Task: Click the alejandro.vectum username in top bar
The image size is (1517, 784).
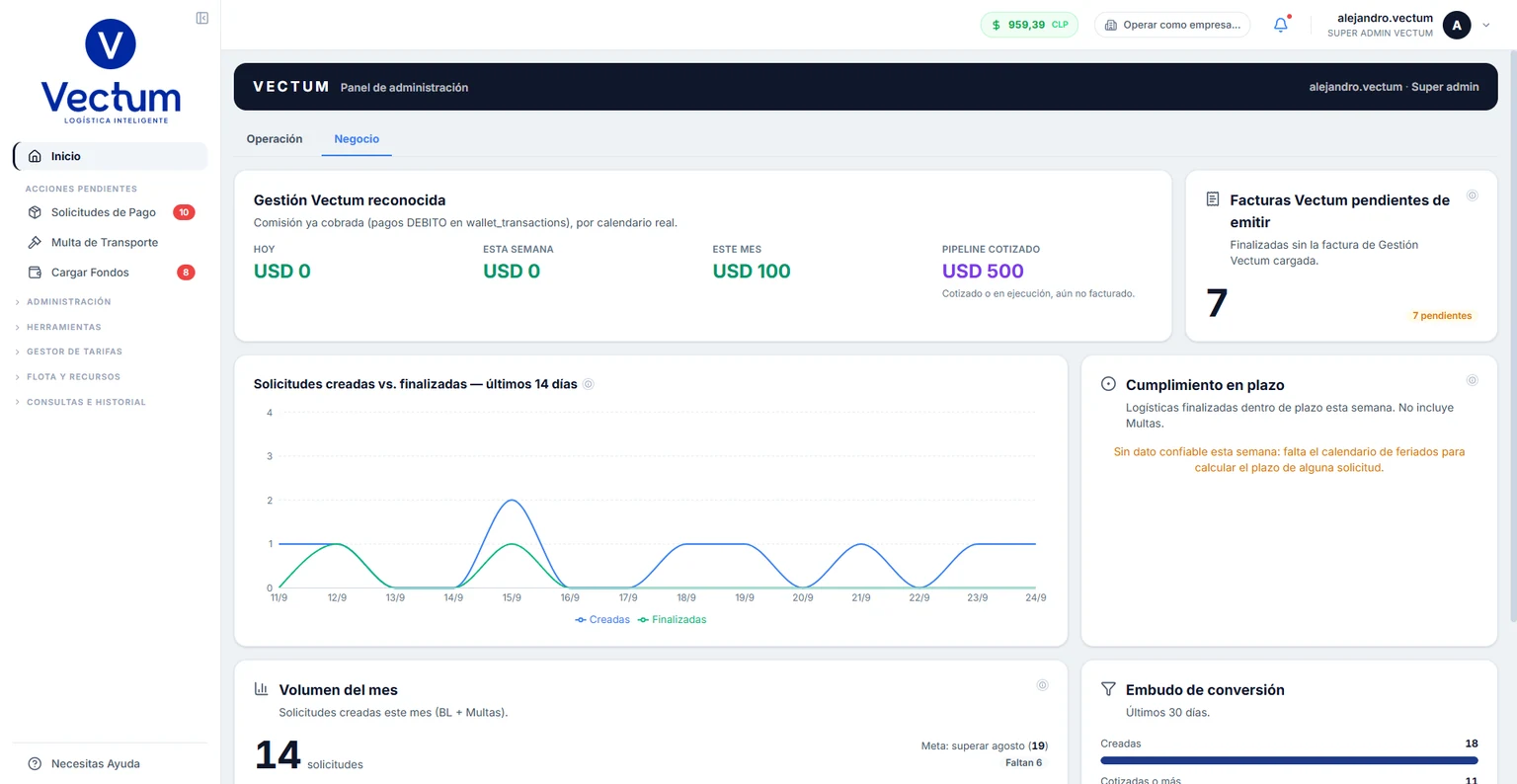Action: 1385,18
